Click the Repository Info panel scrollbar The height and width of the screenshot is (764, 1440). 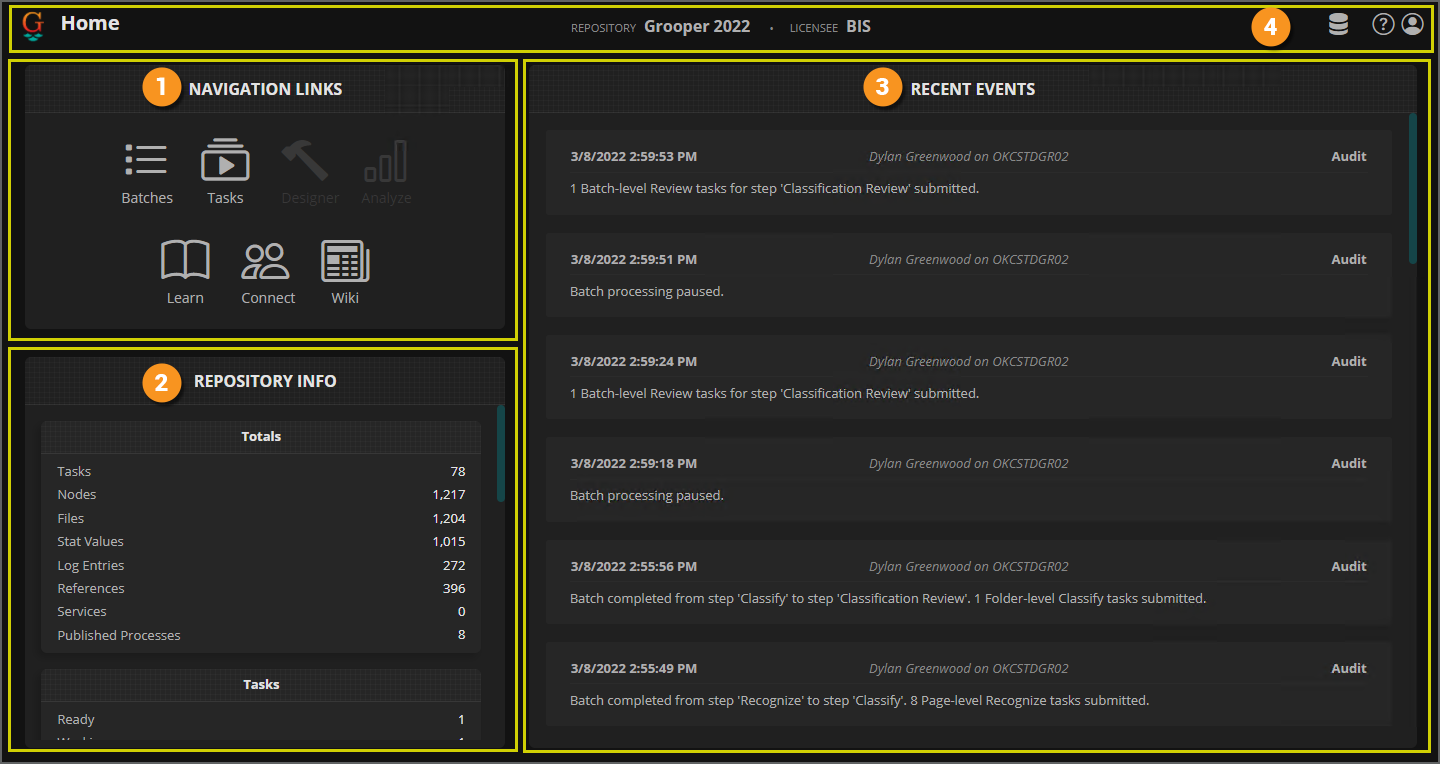pos(501,453)
